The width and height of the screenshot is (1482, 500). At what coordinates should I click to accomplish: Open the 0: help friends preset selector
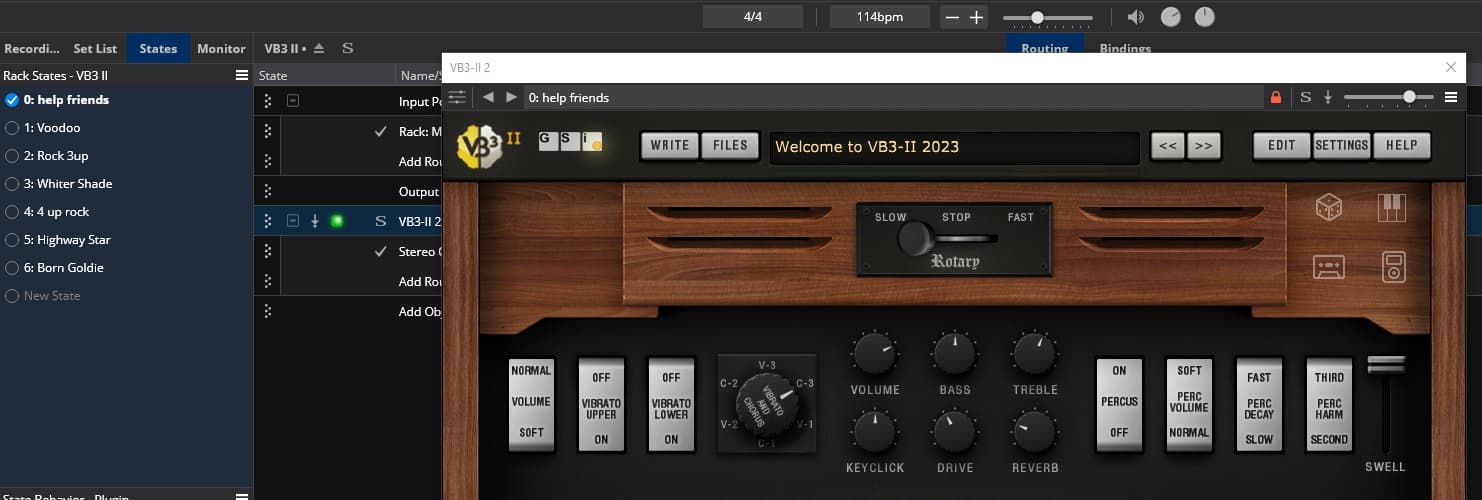893,97
